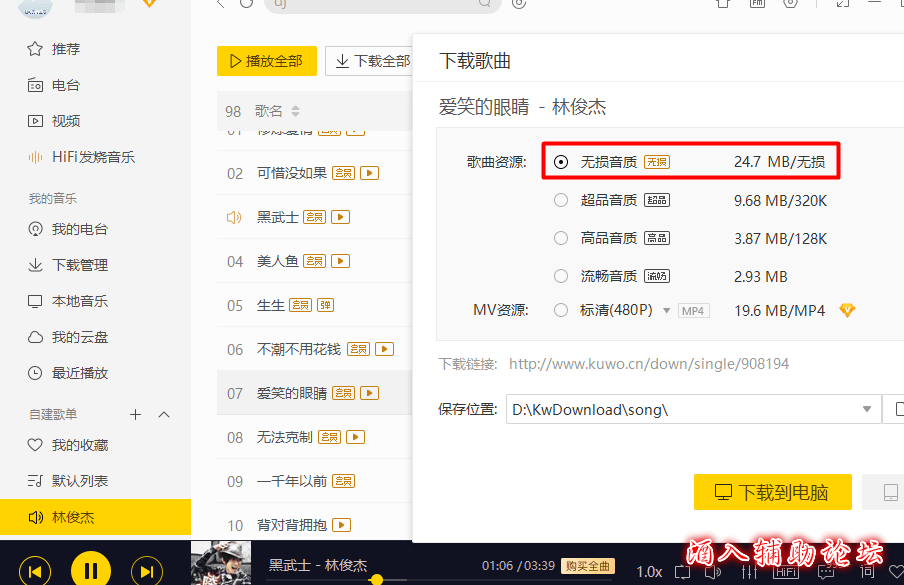This screenshot has width=904, height=585.
Task: Pause the currently playing song
Action: click(90, 571)
